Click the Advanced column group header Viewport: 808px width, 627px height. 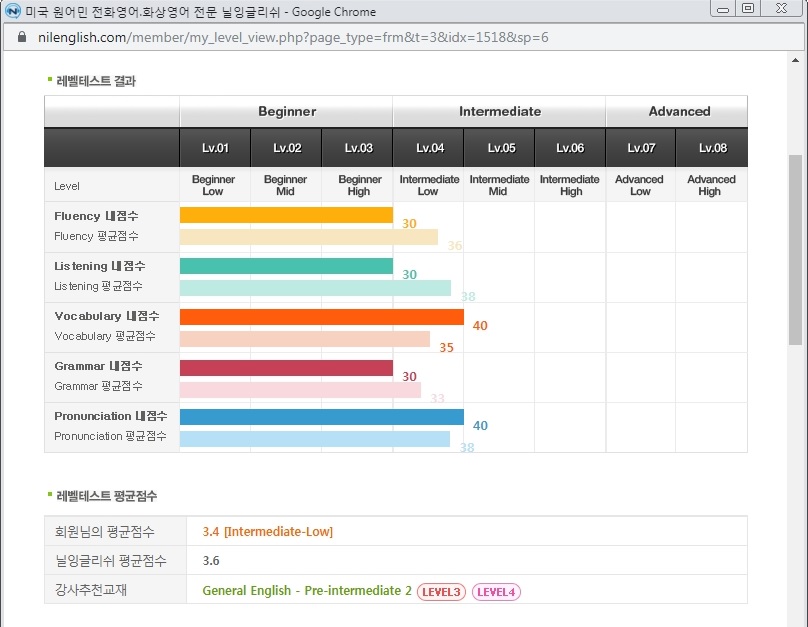tap(677, 111)
